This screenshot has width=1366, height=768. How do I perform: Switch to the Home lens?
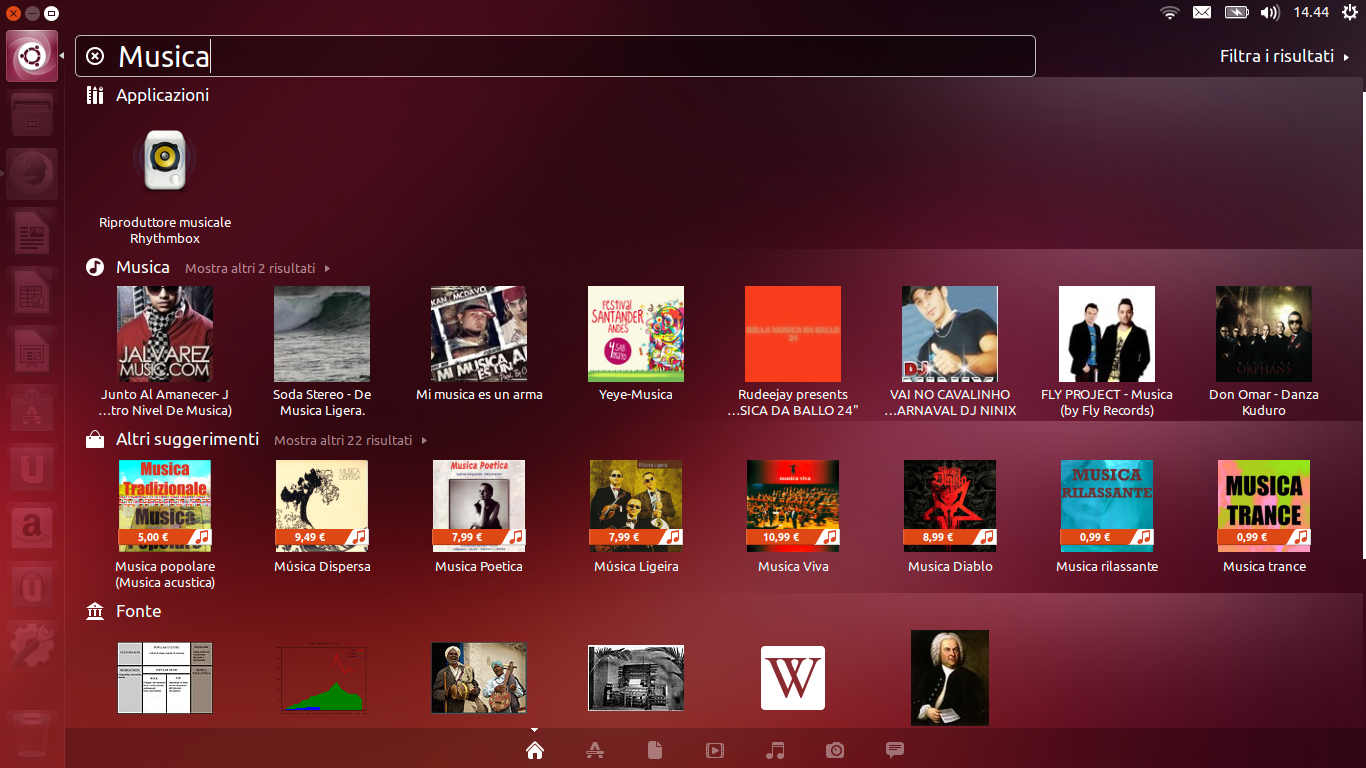pyautogui.click(x=535, y=750)
